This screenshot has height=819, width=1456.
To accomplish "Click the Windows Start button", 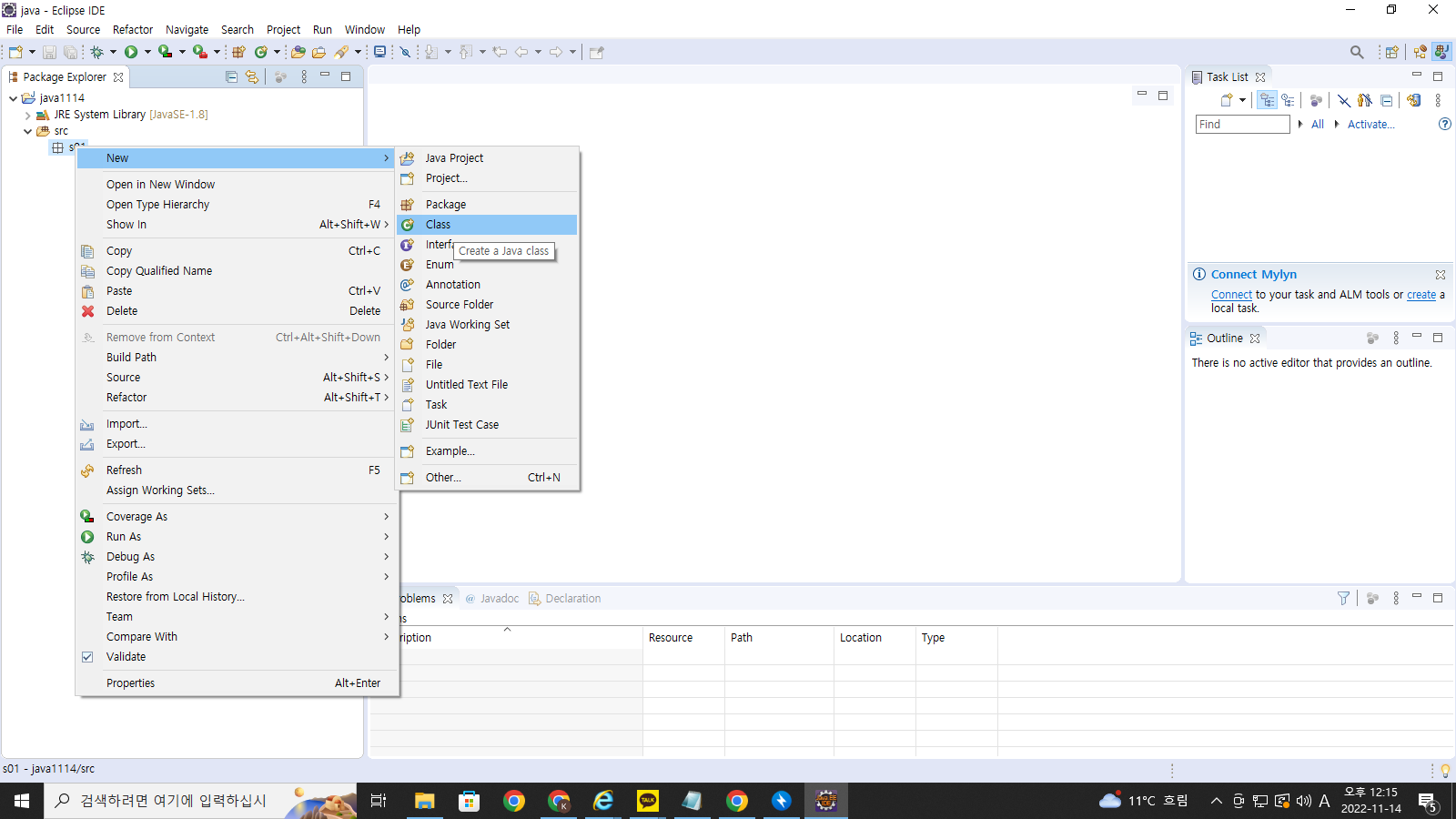I will (22, 801).
